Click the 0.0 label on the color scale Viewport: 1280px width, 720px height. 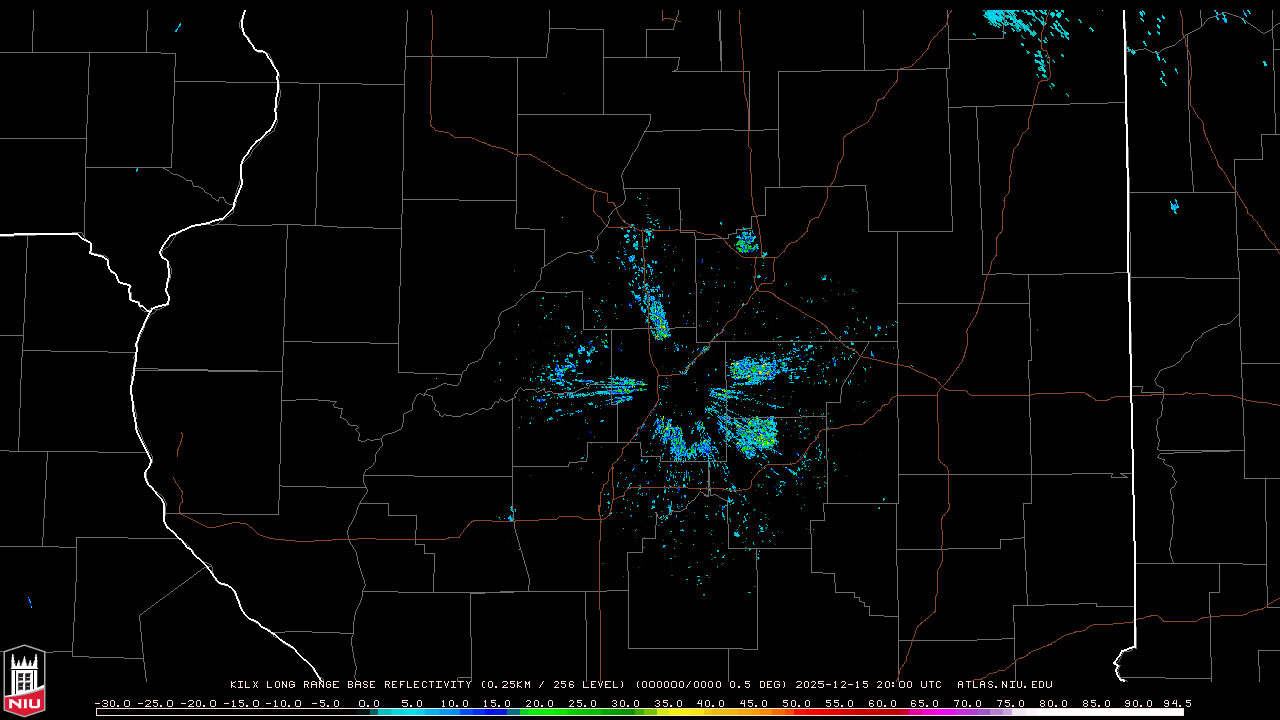pyautogui.click(x=369, y=703)
